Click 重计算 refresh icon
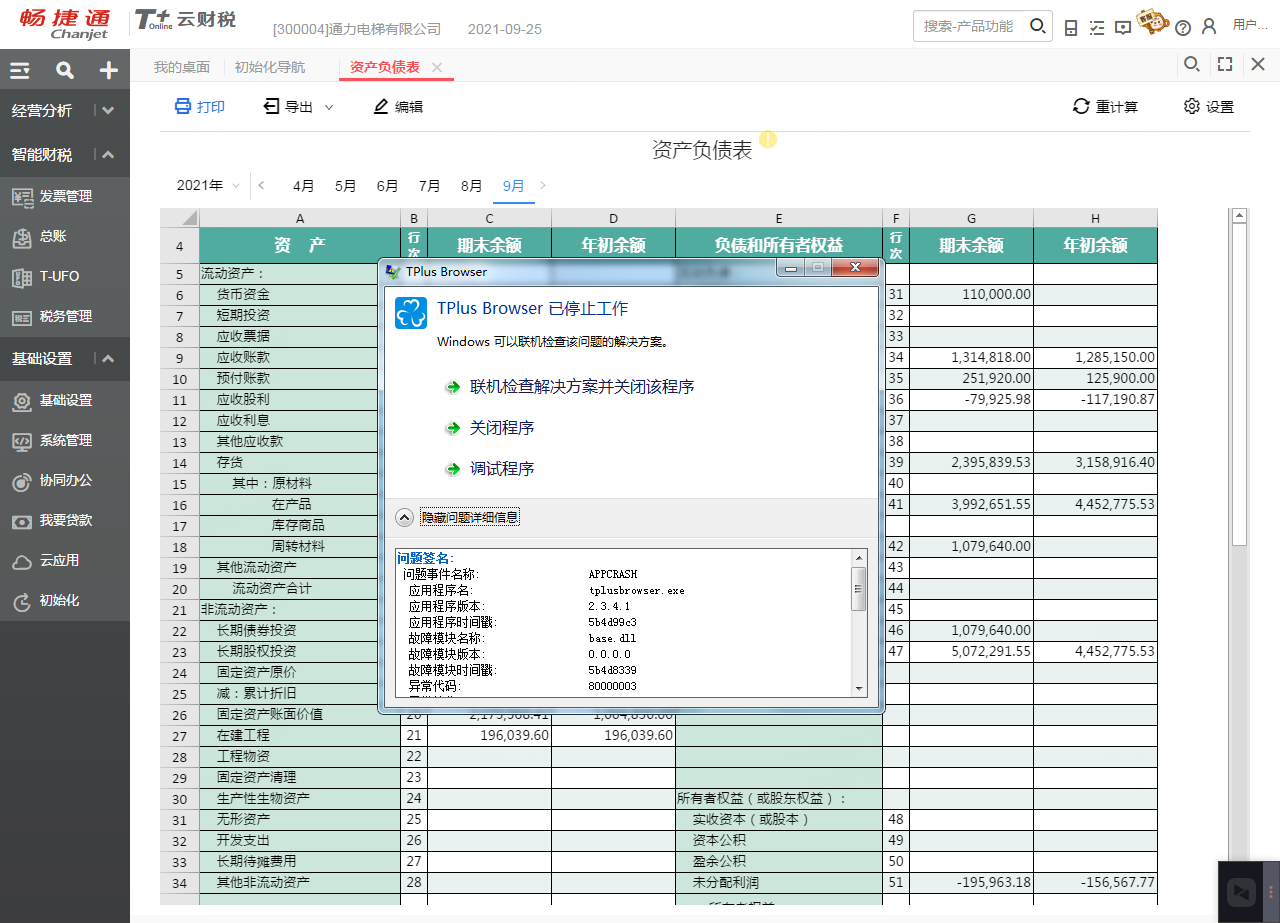1280x923 pixels. [x=1081, y=106]
